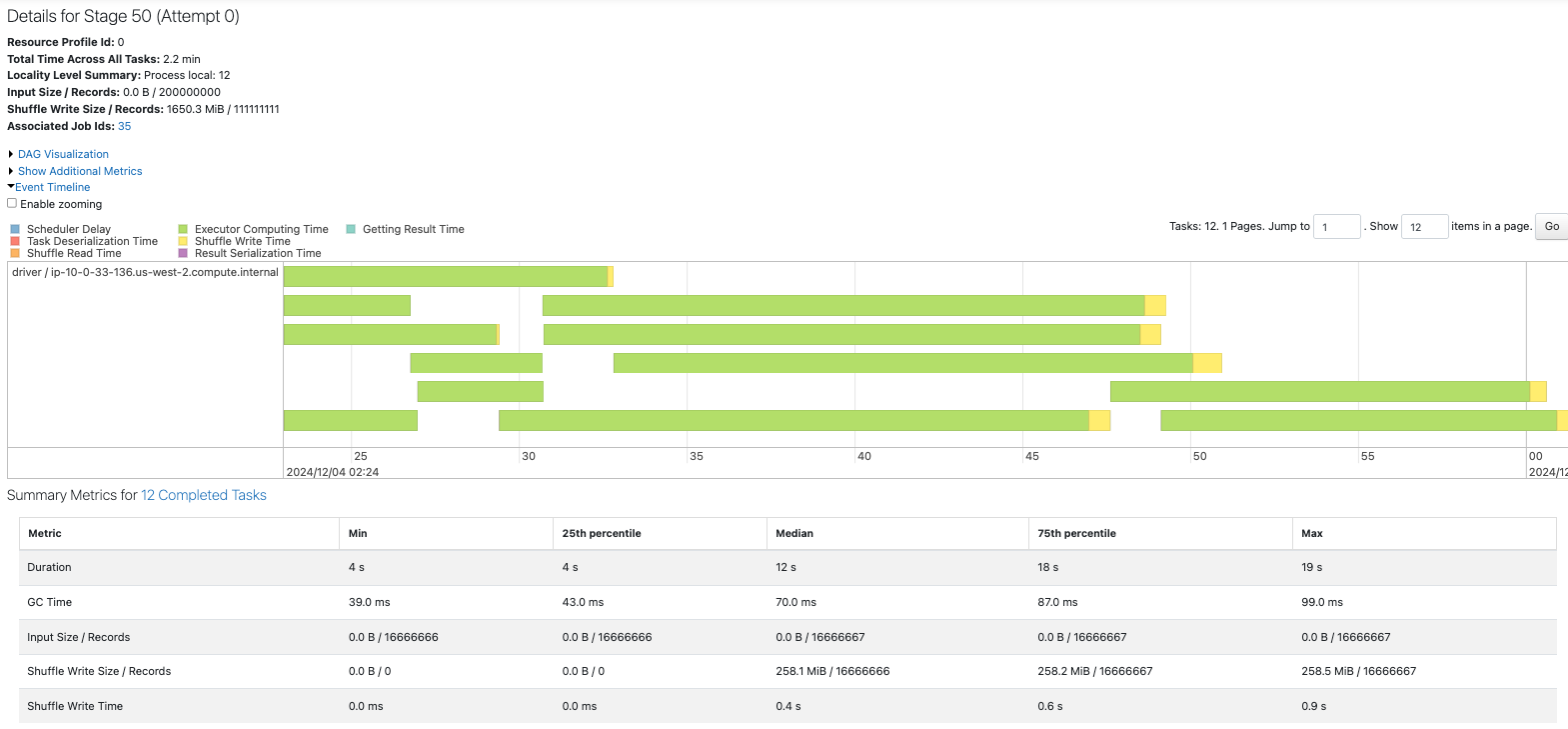This screenshot has height=729, width=1568.
Task: Click the median Duration value 12 s
Action: [x=785, y=567]
